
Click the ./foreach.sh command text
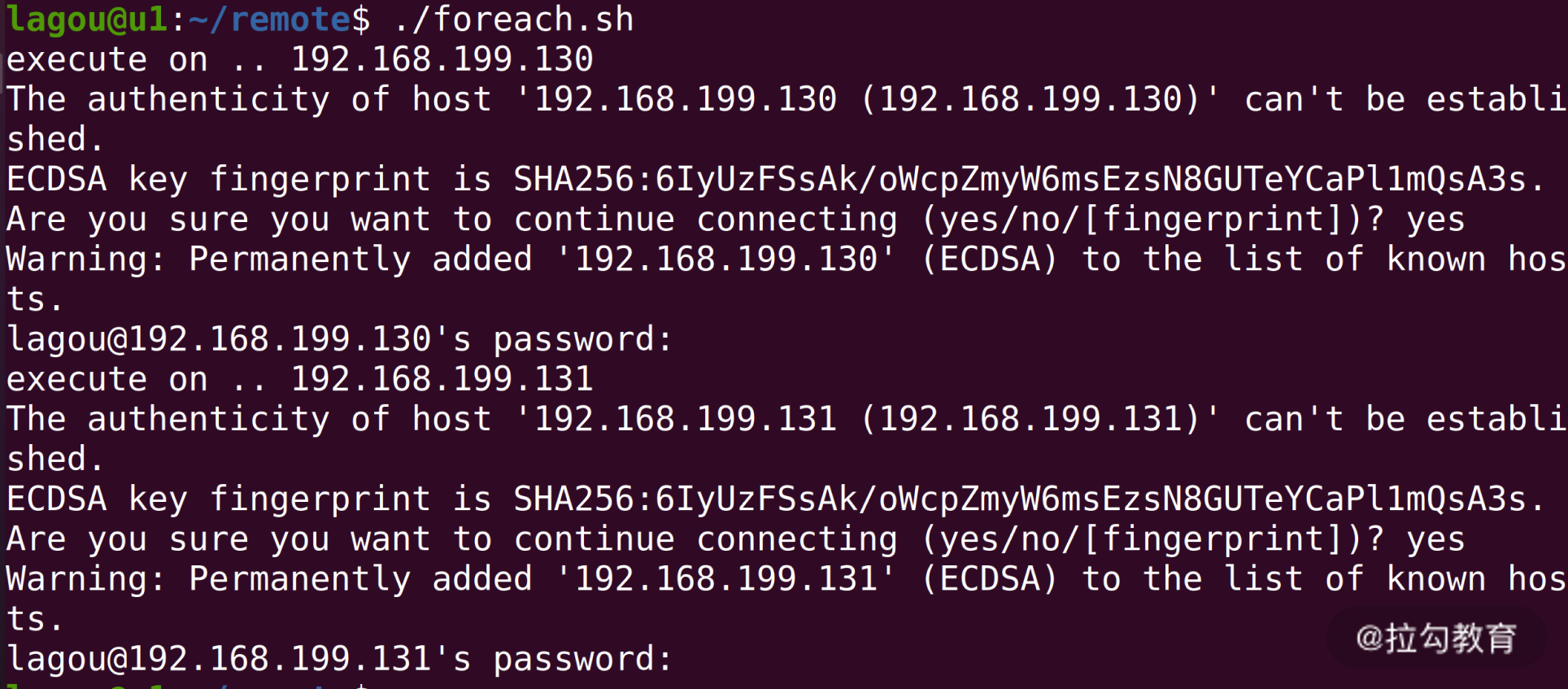click(x=513, y=20)
